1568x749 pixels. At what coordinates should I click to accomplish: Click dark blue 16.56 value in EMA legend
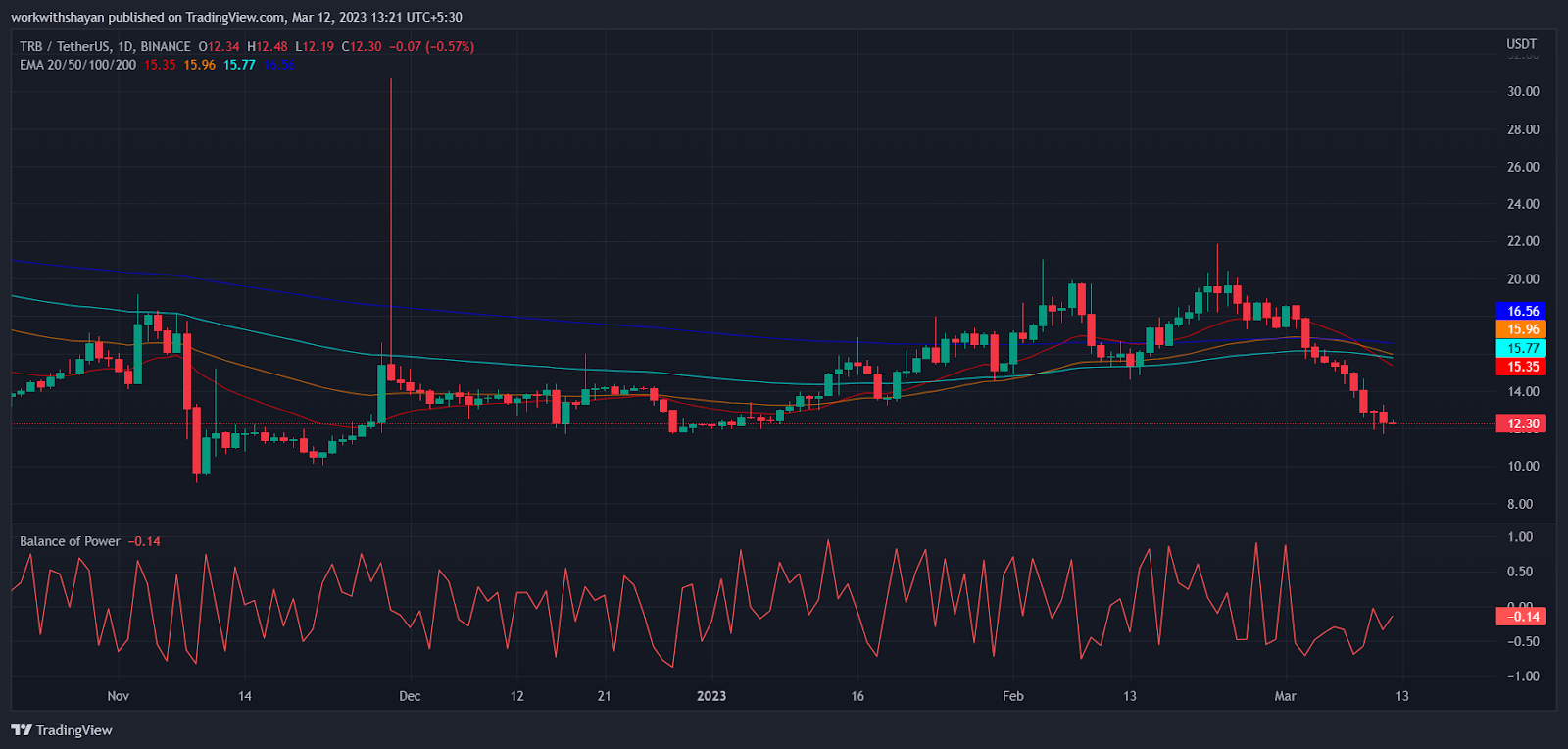pyautogui.click(x=278, y=65)
